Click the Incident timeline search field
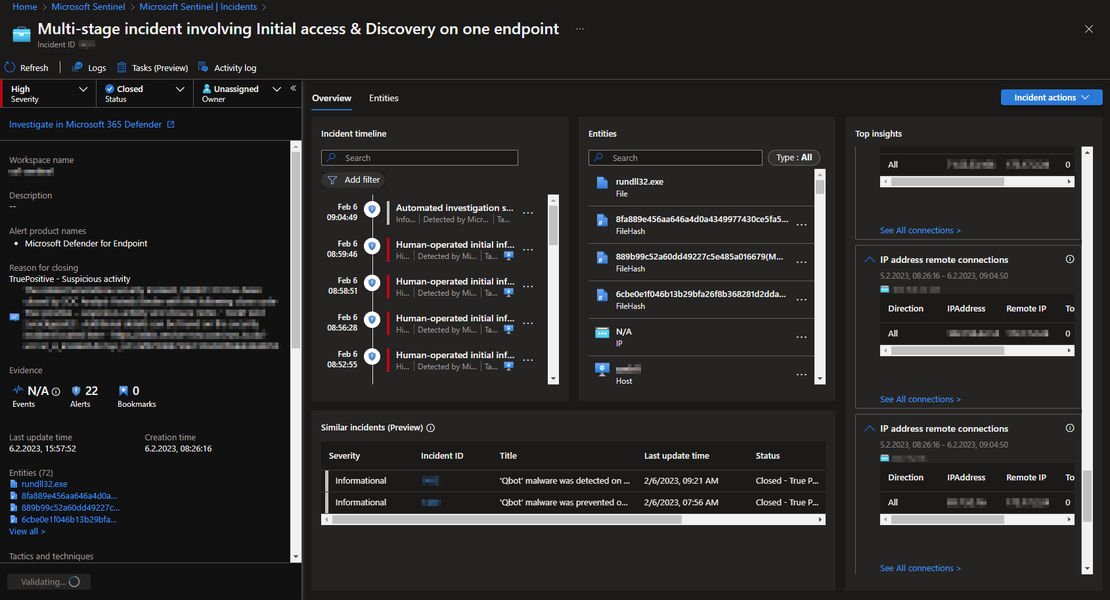1110x600 pixels. [x=420, y=158]
